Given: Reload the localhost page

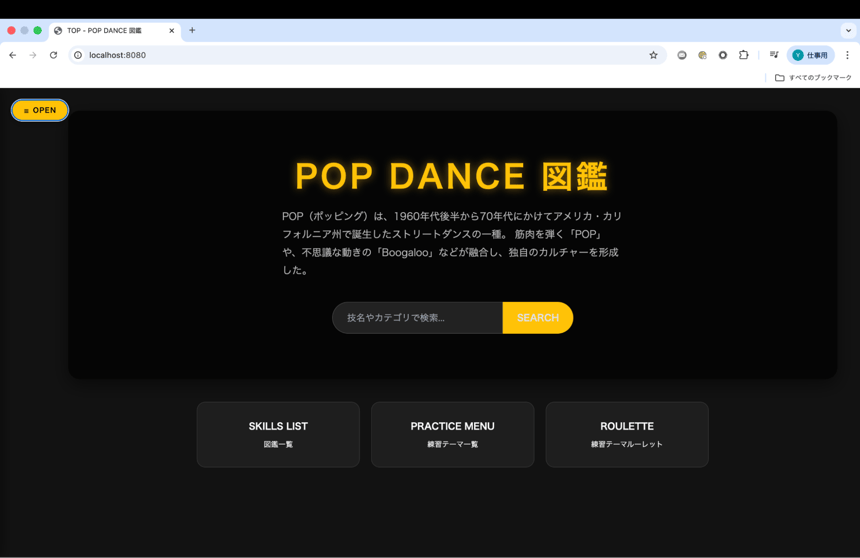Looking at the screenshot, I should tap(53, 55).
